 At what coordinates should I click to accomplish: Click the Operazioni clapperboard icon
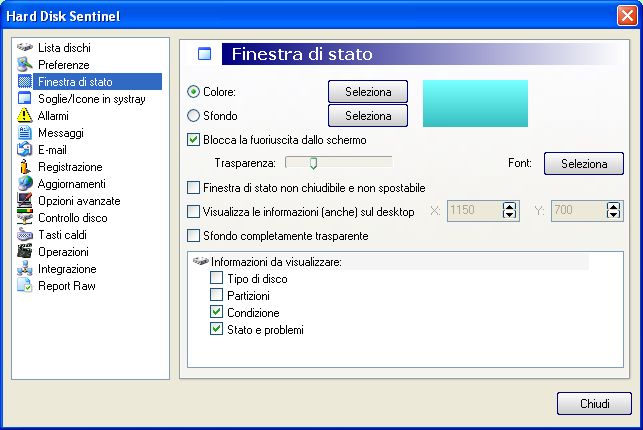[25, 252]
